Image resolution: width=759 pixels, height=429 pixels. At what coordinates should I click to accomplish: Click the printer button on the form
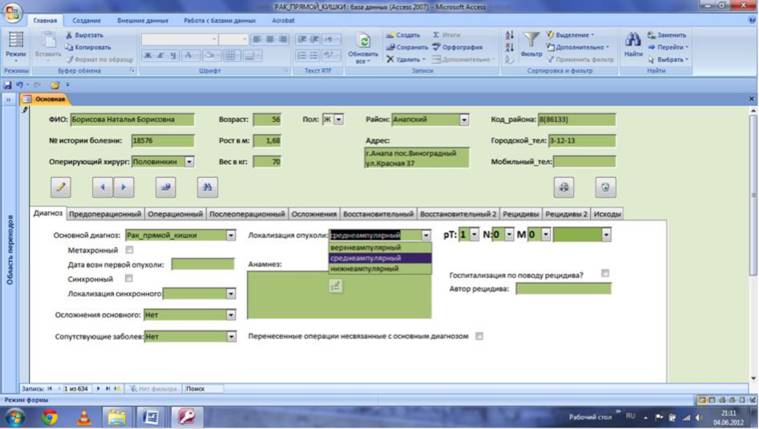tap(564, 187)
